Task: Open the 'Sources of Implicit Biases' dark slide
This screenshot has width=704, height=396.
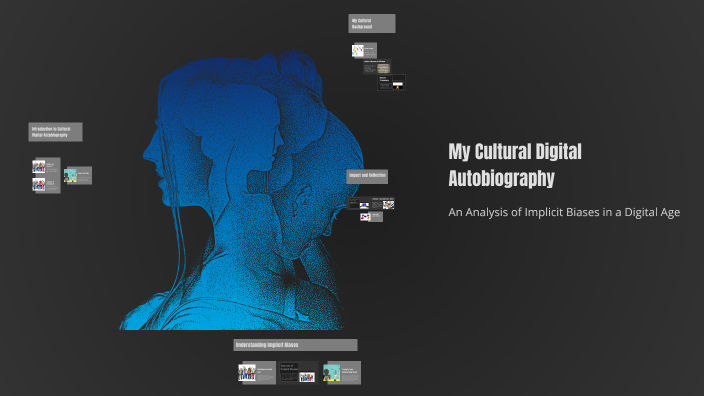Action: (299, 373)
